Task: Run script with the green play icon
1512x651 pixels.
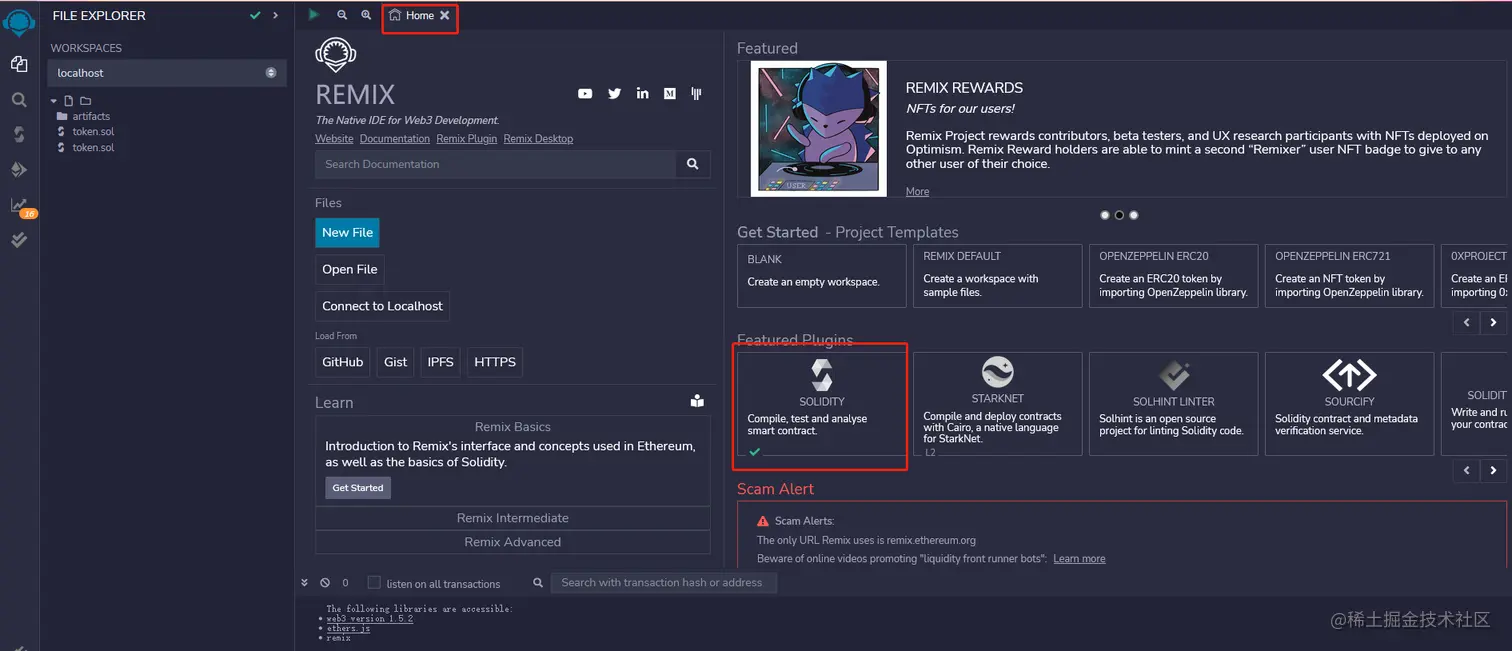Action: click(314, 15)
